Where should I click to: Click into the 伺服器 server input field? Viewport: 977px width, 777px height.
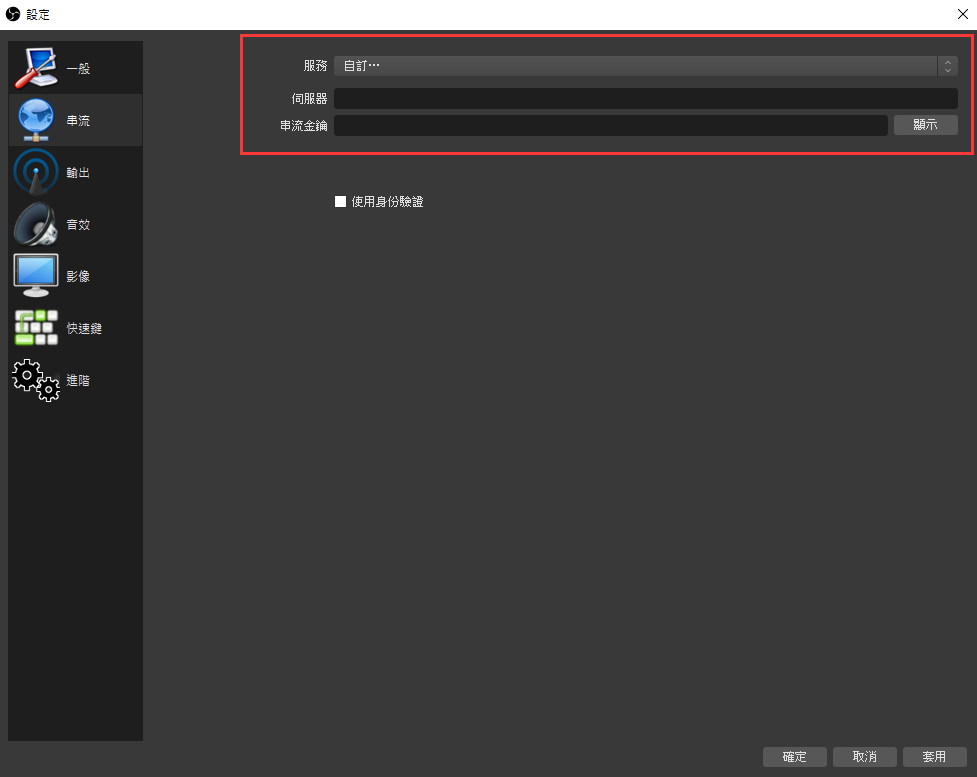645,99
